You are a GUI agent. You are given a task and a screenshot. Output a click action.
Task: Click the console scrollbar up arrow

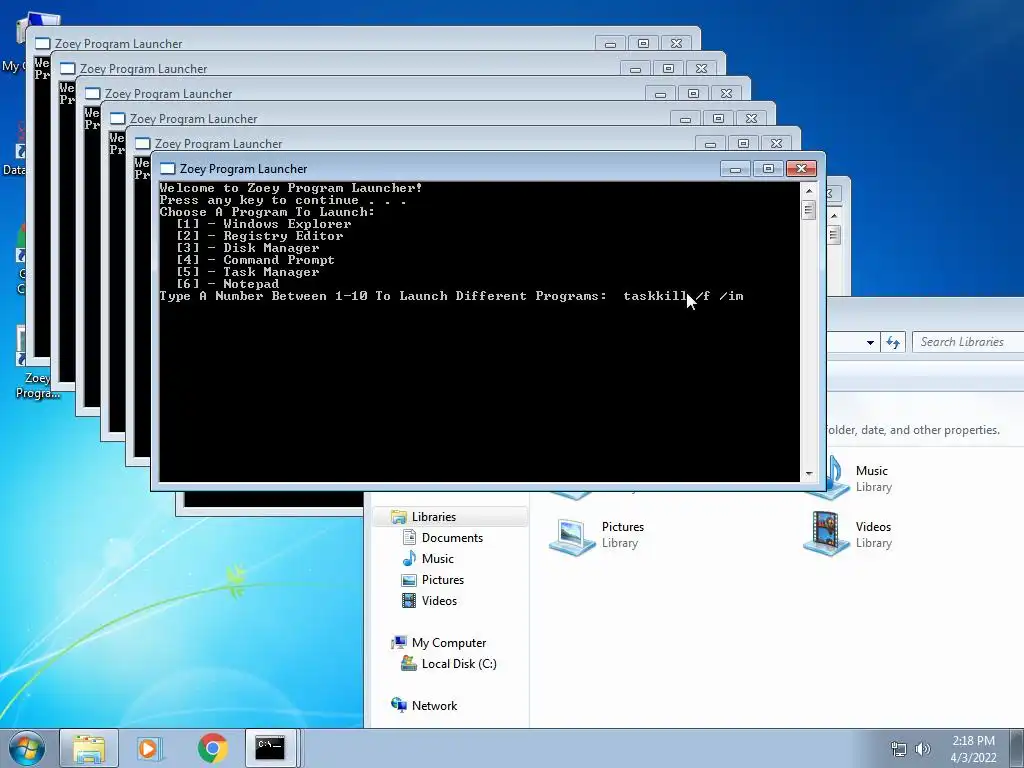pyautogui.click(x=809, y=191)
